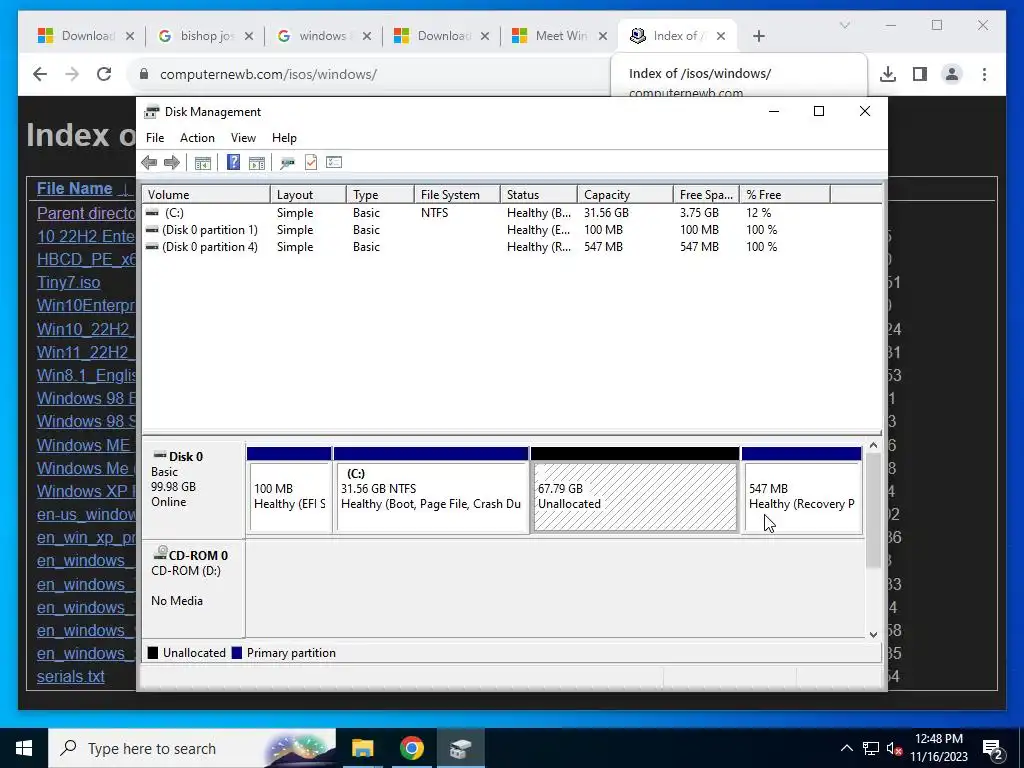Close the 'bishop jos' Chrome tab
Viewport: 1024px width, 768px height.
point(248,36)
